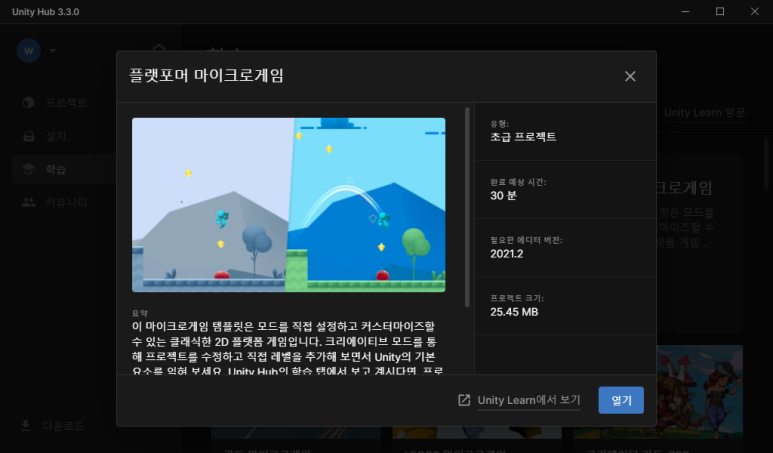Expand the account dropdown arrow
Viewport: 773px width, 453px height.
pyautogui.click(x=53, y=51)
